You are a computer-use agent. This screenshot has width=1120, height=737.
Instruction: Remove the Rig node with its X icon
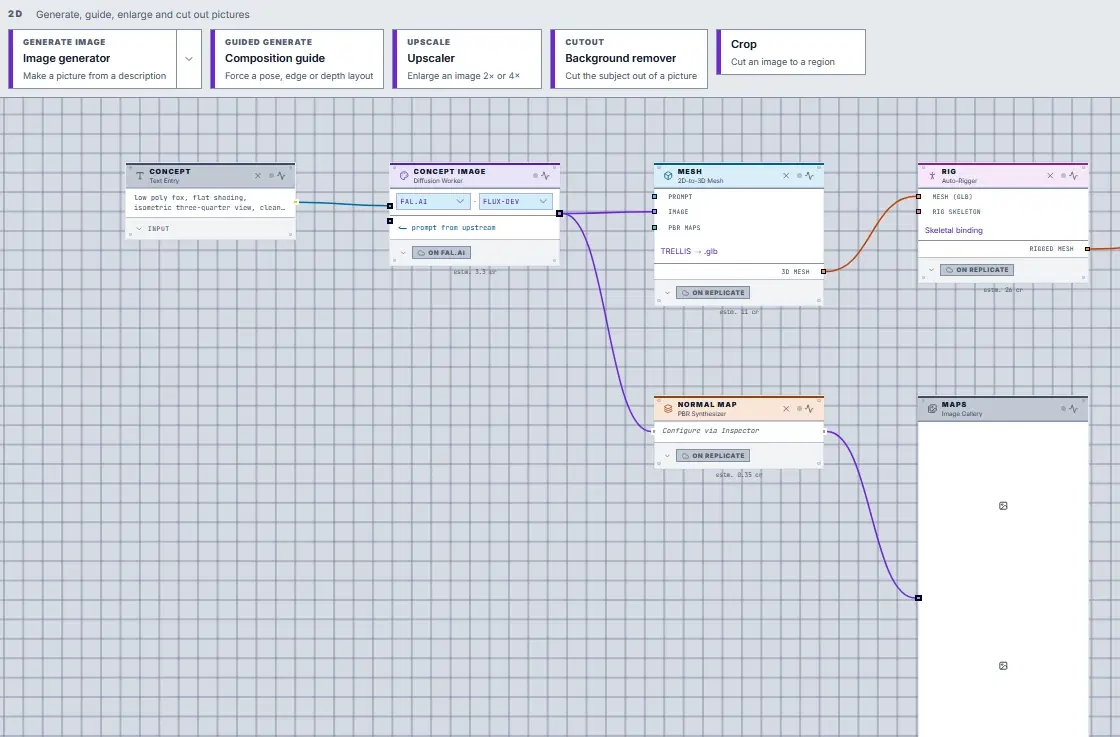(x=1050, y=176)
